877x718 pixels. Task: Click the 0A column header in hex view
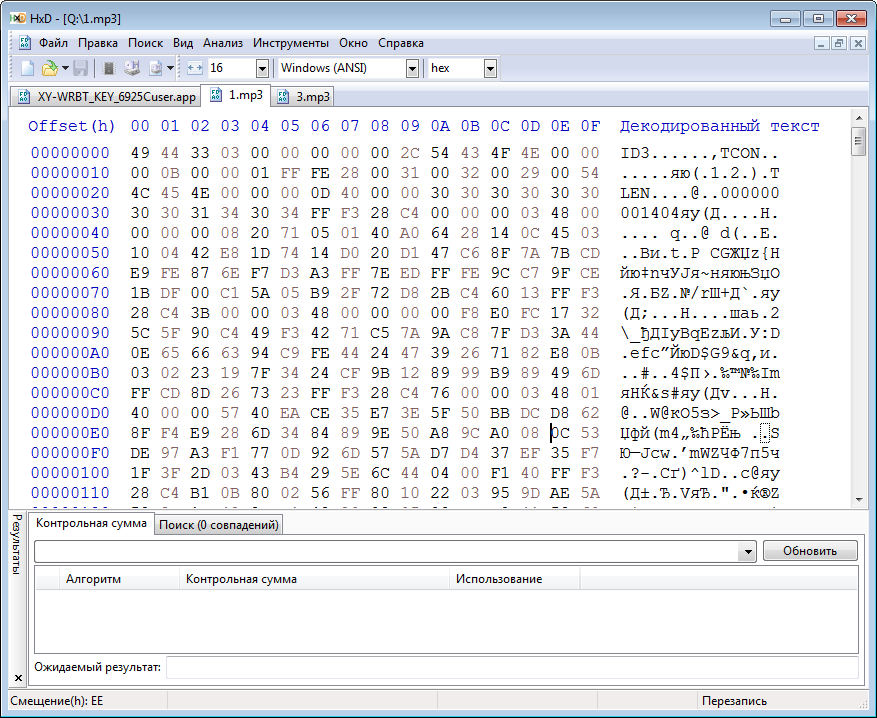[x=440, y=126]
